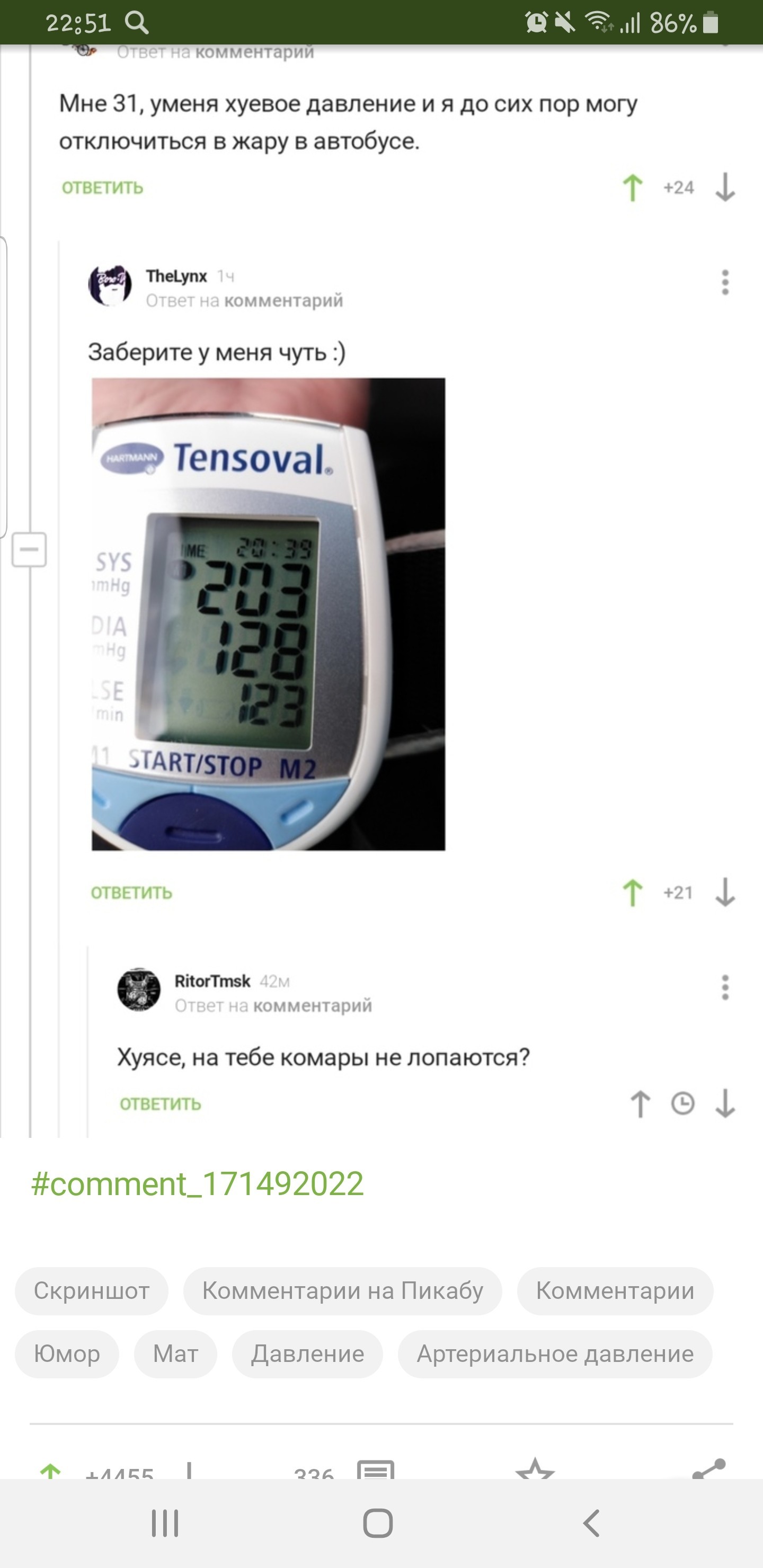Open three-dot menu on TheLynx's comment
Screen dimensions: 763x1568
click(725, 282)
